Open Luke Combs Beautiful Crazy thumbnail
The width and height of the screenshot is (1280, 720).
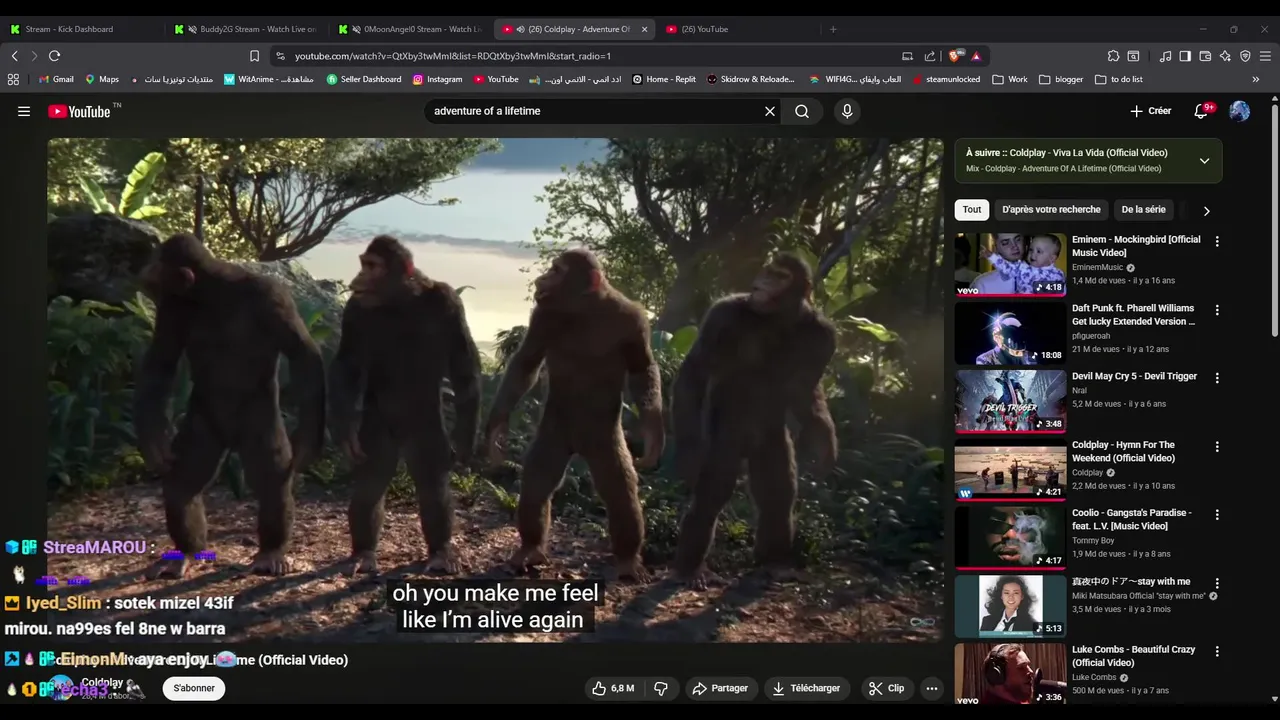tap(1010, 674)
